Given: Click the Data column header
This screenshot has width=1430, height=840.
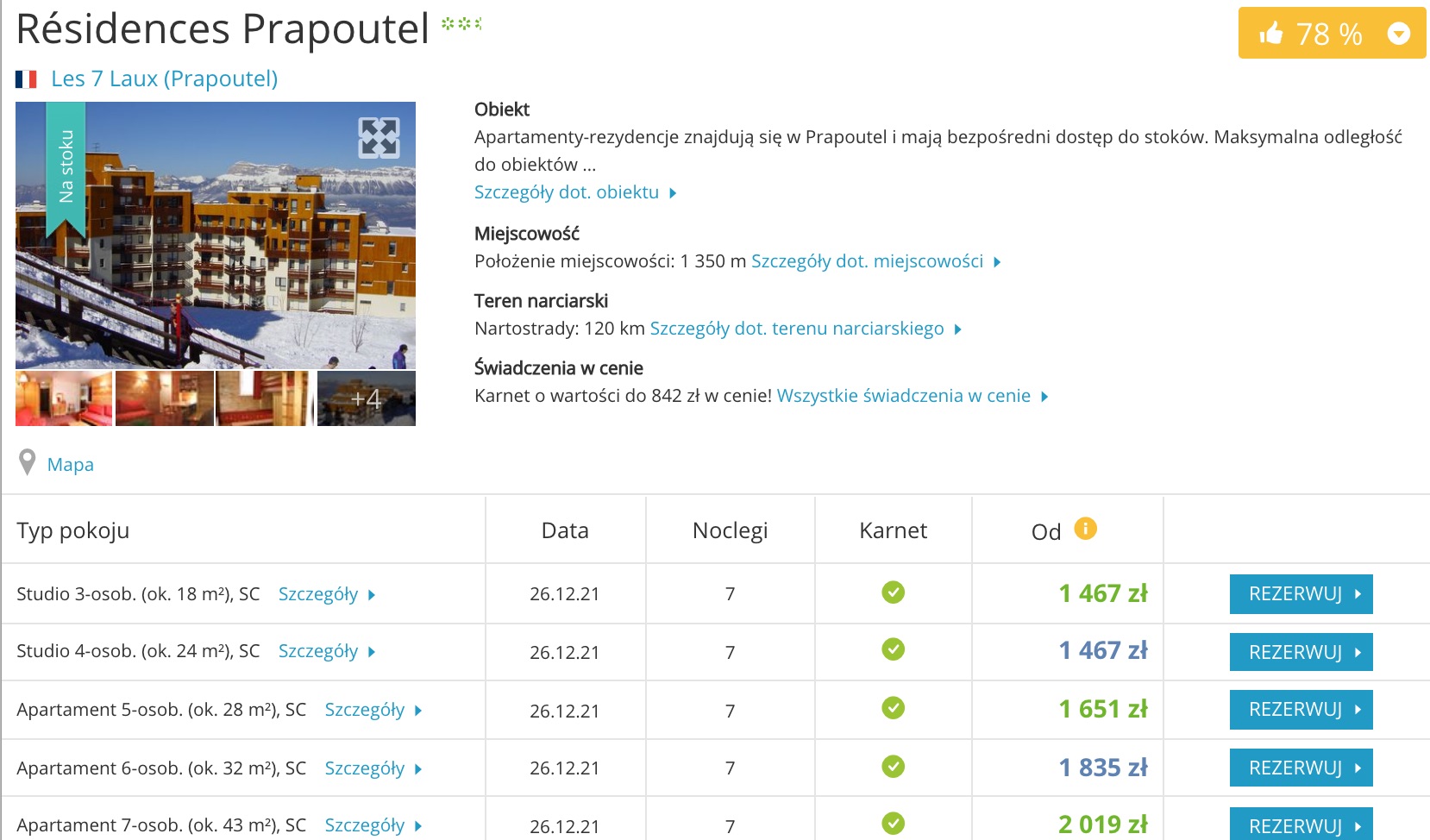Looking at the screenshot, I should 565,530.
